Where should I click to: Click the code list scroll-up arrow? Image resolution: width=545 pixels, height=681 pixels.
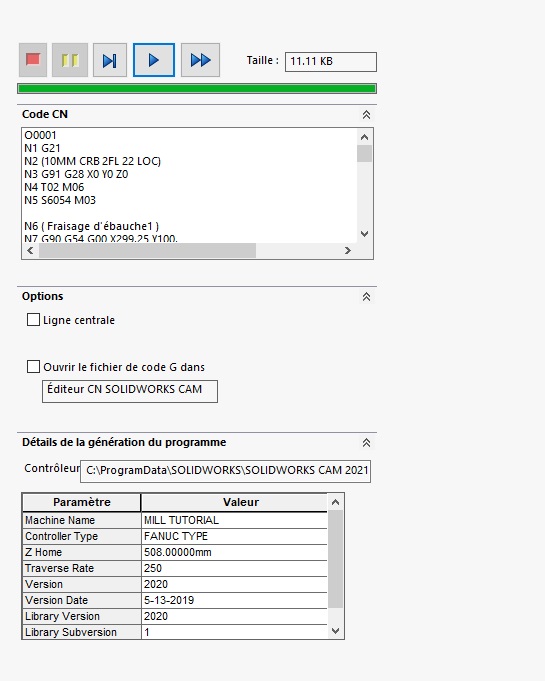[364, 137]
